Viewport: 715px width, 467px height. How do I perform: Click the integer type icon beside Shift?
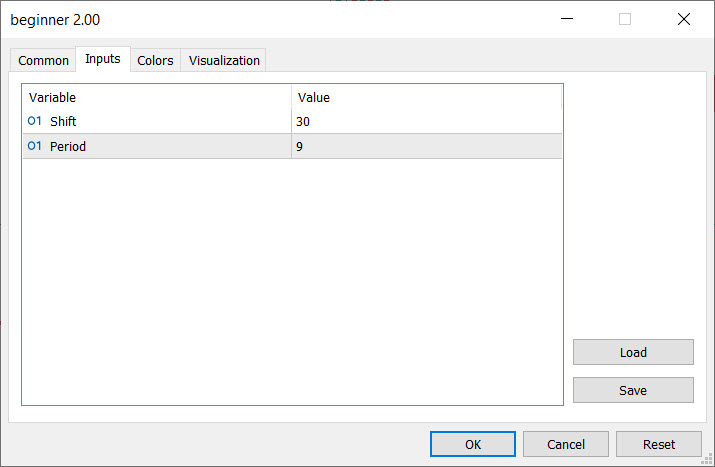coord(35,121)
